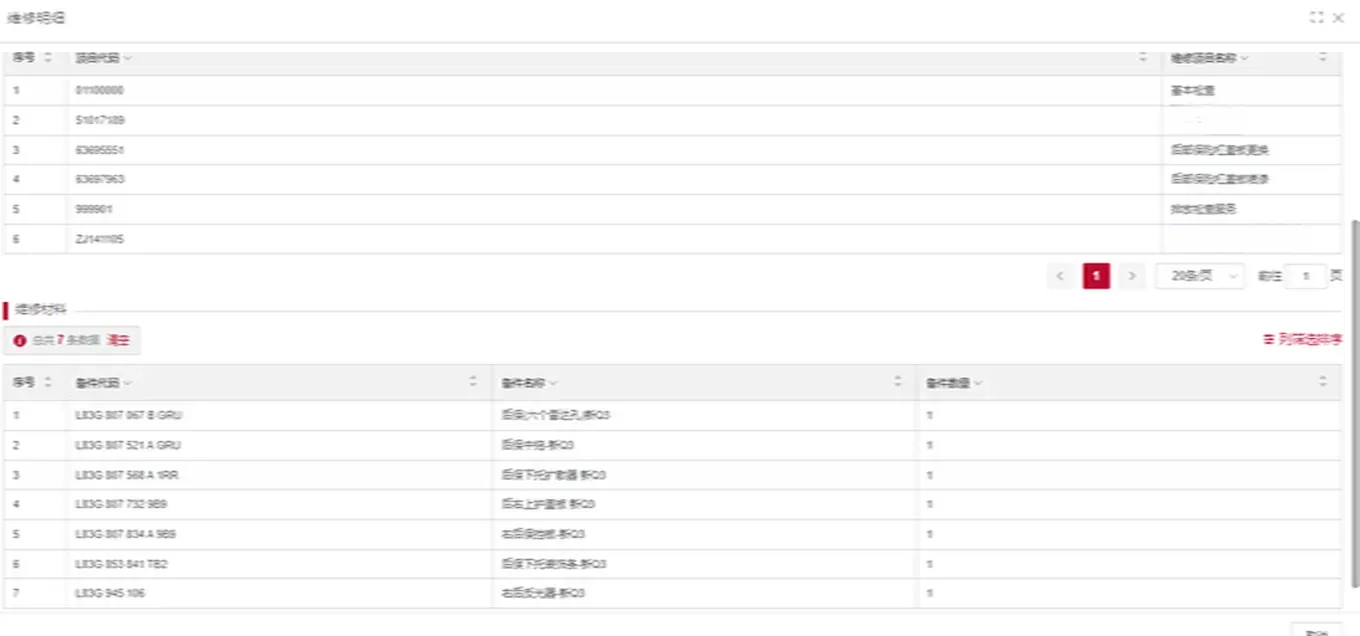Select page 1 in pagination

[x=1096, y=276]
